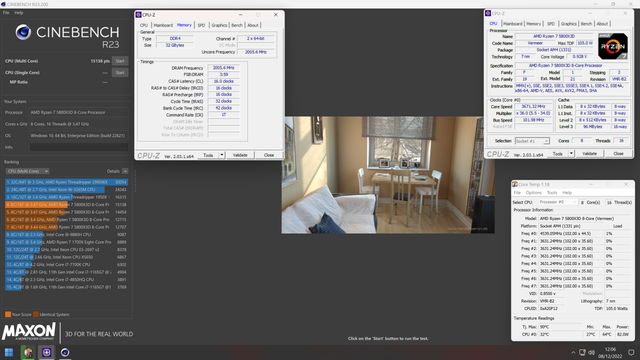Screen dimensions: 640x360
Task: Click the orange Your Score legend swatch
Action: (8, 314)
